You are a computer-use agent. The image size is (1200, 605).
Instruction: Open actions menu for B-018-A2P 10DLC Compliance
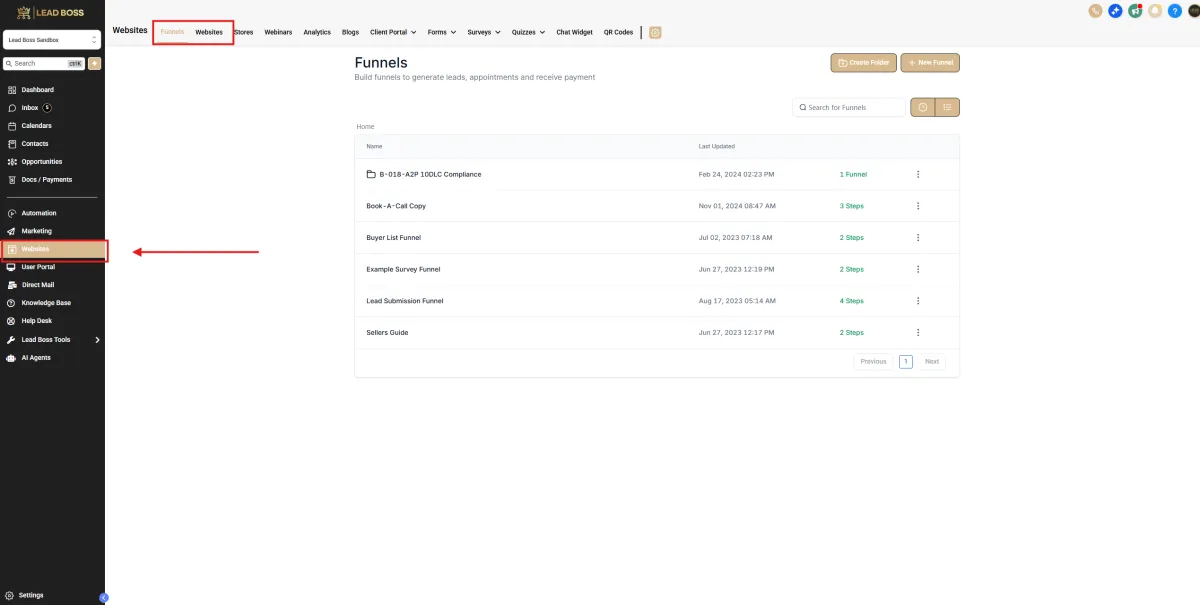[918, 174]
